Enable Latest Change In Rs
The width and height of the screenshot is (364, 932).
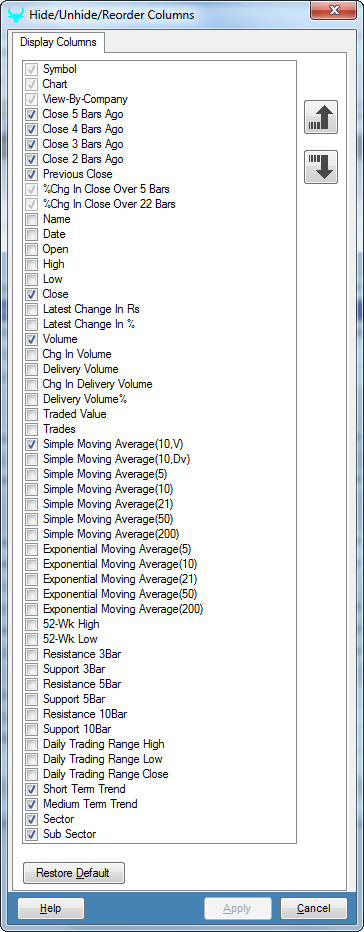pyautogui.click(x=32, y=309)
